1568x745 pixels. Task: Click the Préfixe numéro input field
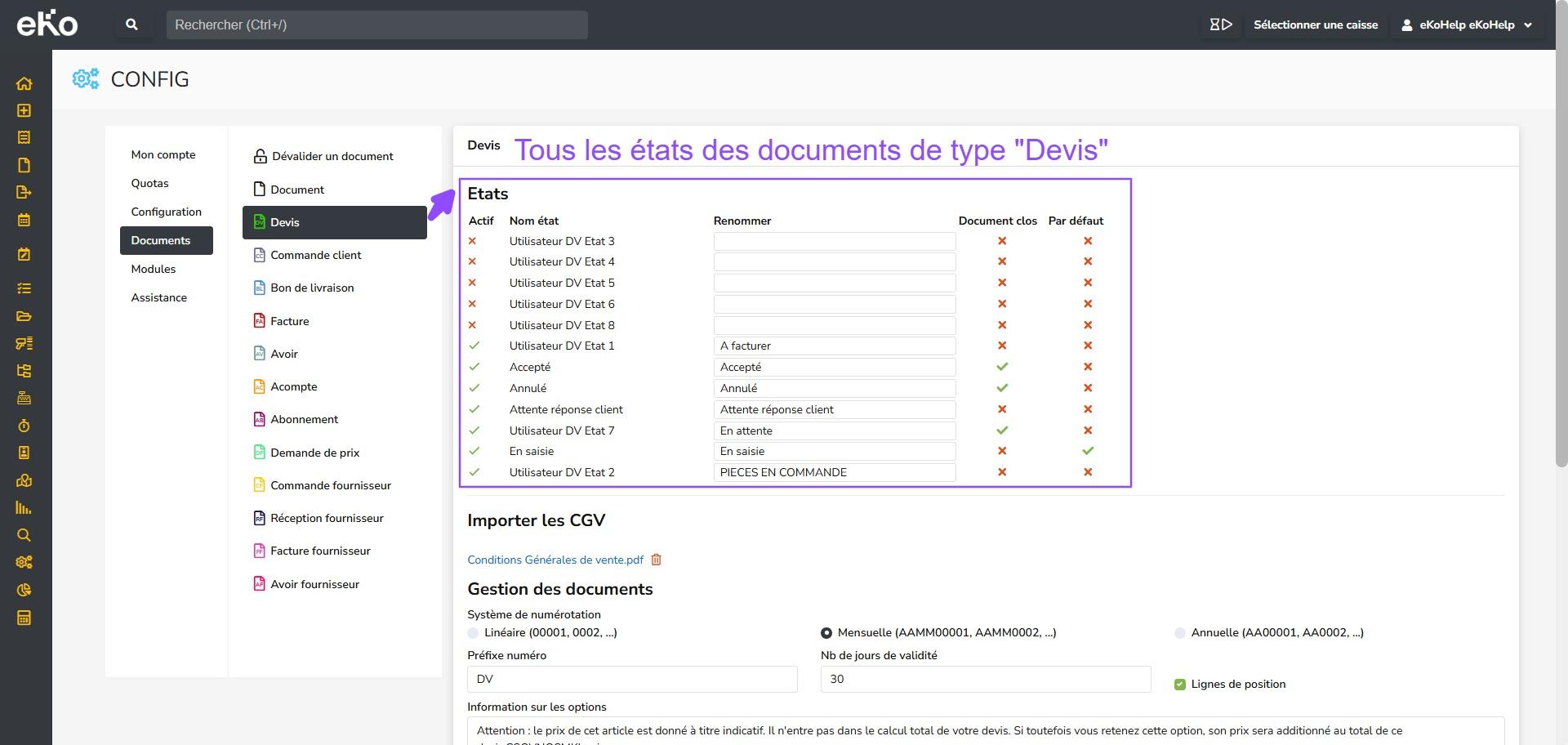click(631, 679)
